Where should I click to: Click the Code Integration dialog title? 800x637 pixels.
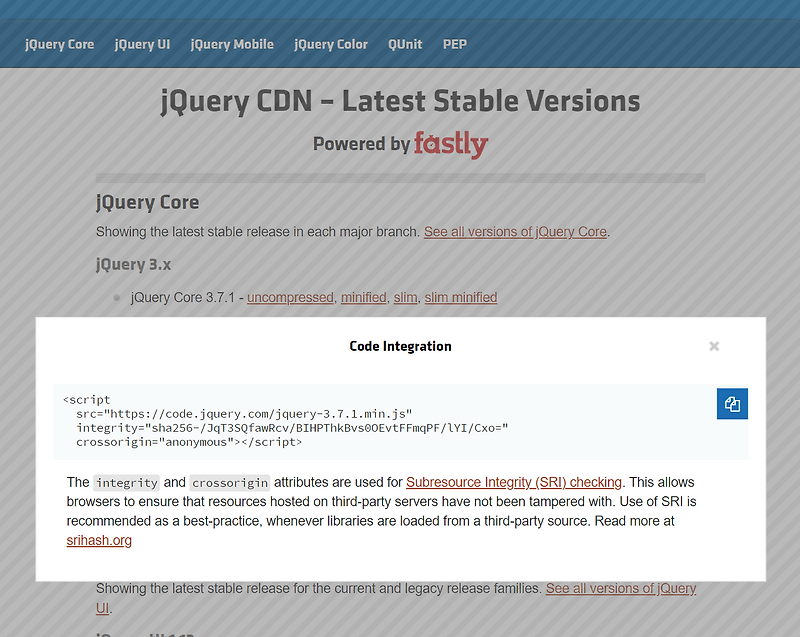click(x=401, y=346)
